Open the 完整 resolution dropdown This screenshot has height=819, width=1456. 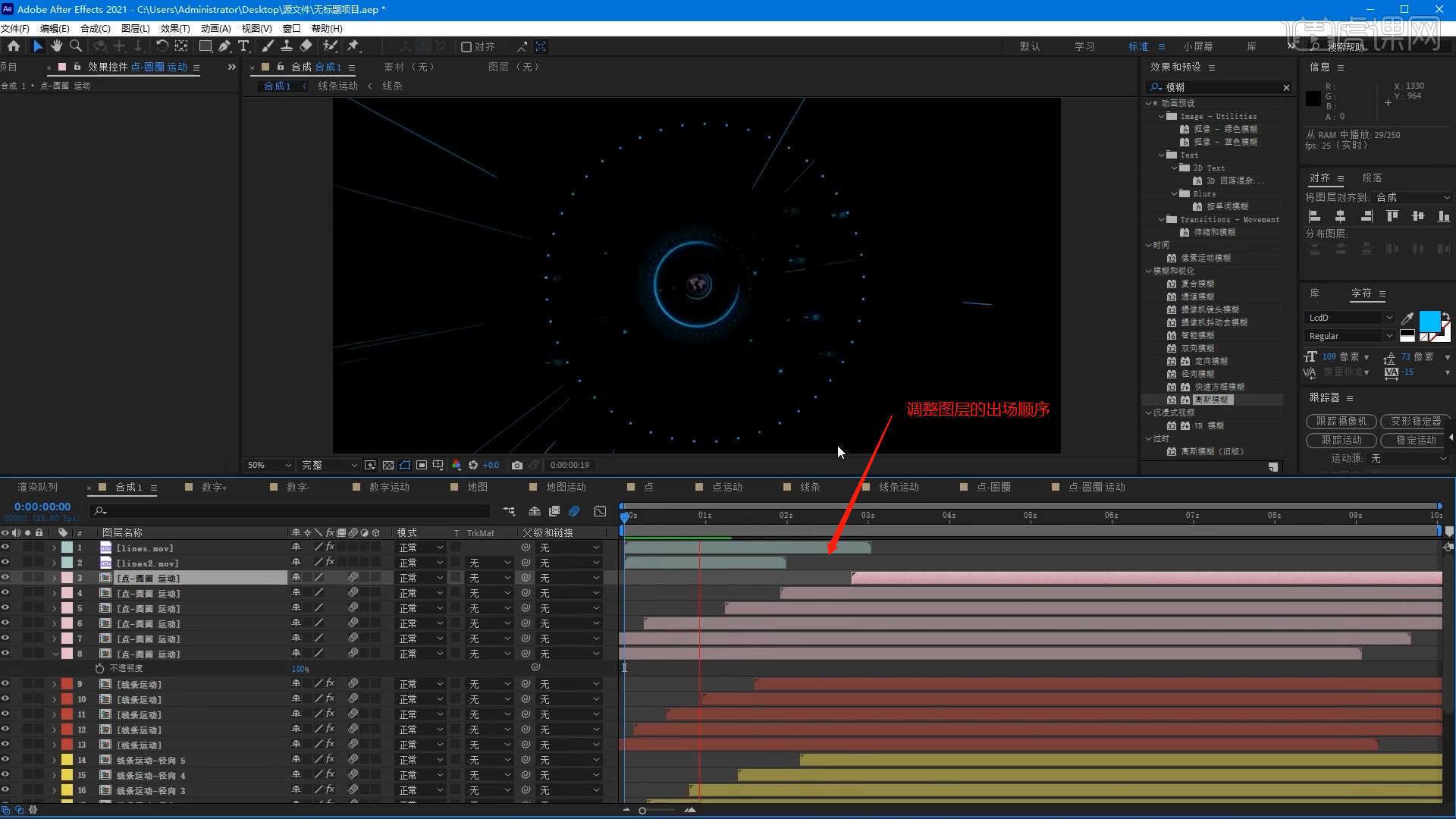point(329,465)
